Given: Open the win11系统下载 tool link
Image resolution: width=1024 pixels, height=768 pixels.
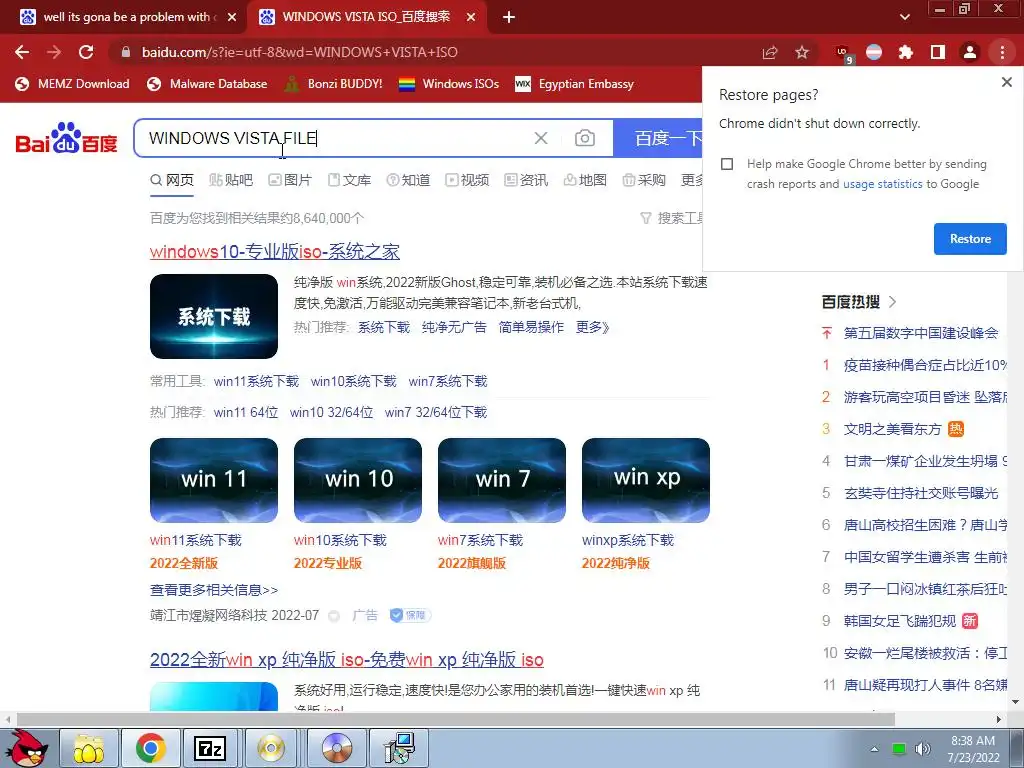Looking at the screenshot, I should (256, 381).
